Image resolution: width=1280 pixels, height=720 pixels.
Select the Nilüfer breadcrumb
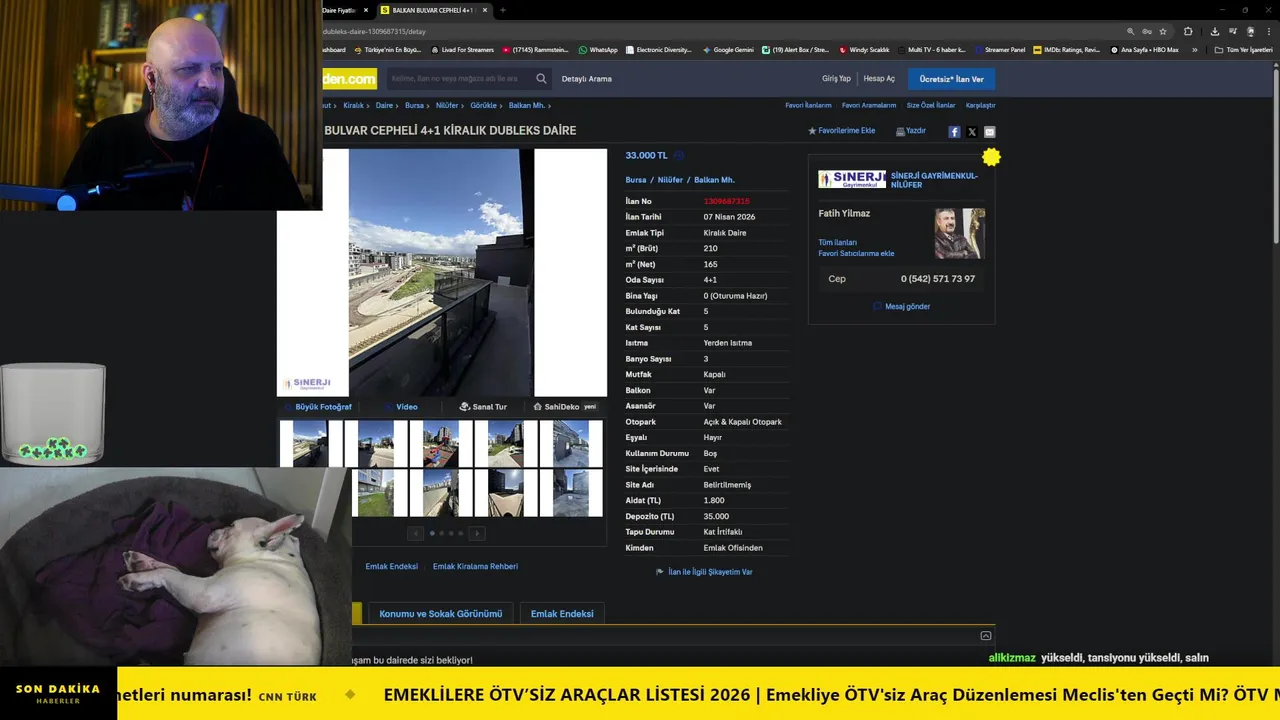pos(446,105)
